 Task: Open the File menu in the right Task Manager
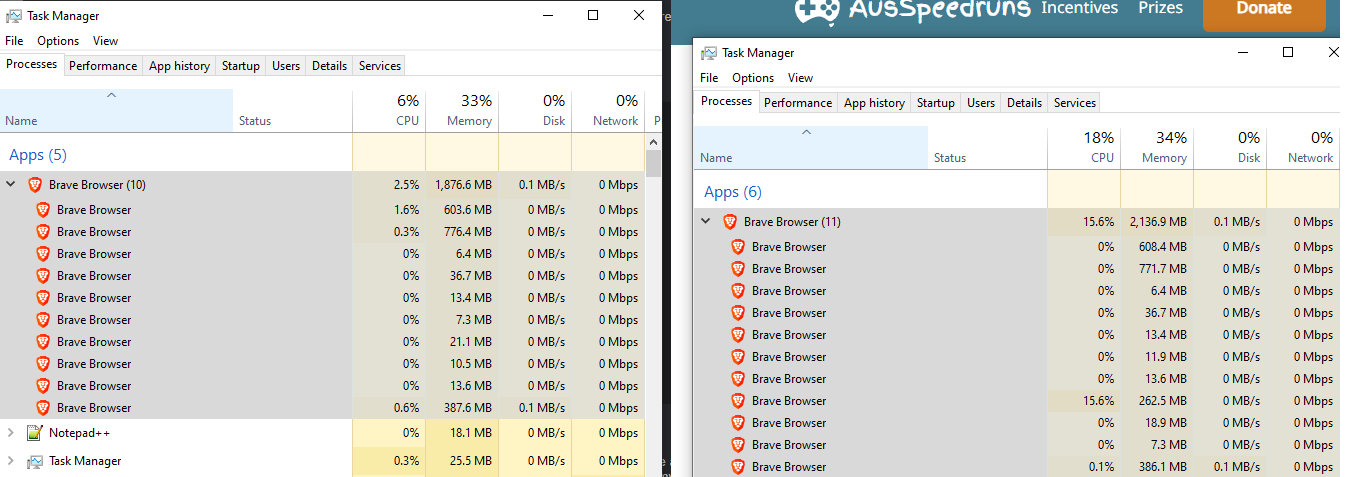tap(709, 78)
